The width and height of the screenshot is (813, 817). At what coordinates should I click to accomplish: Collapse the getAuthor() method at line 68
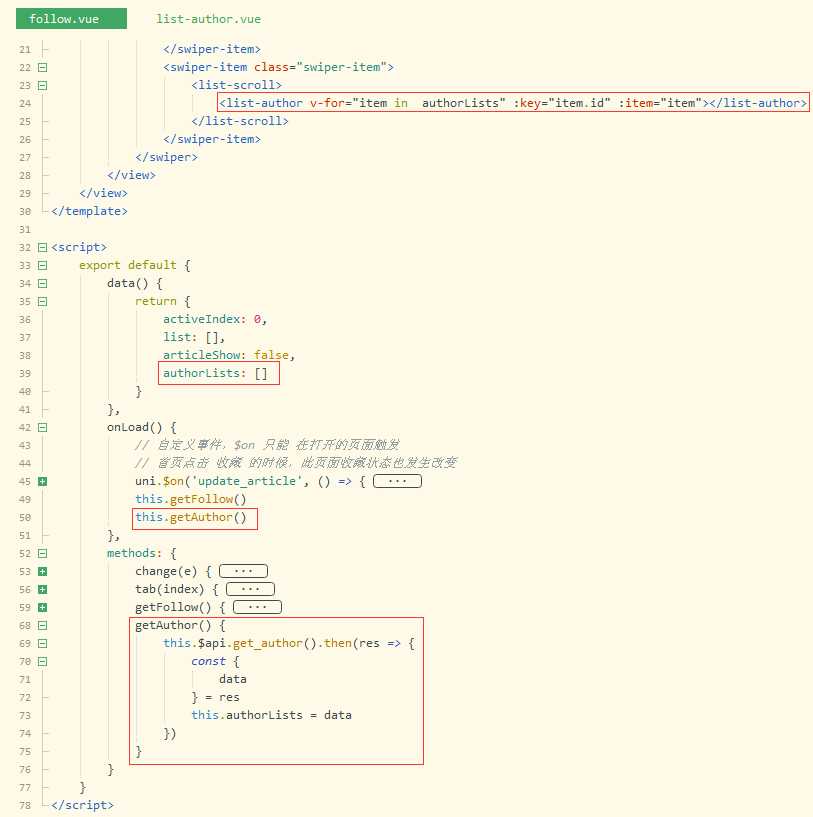[43, 625]
